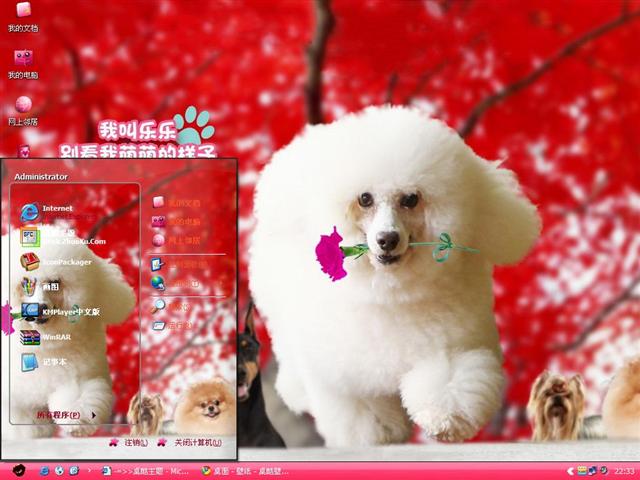This screenshot has width=640, height=480.
Task: Launch Internet Explorer from quick launch bar
Action: [44, 471]
